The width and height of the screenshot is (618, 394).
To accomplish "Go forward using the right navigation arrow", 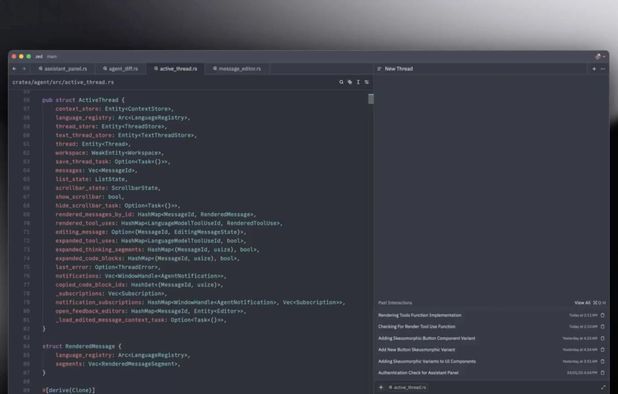I will (x=24, y=69).
